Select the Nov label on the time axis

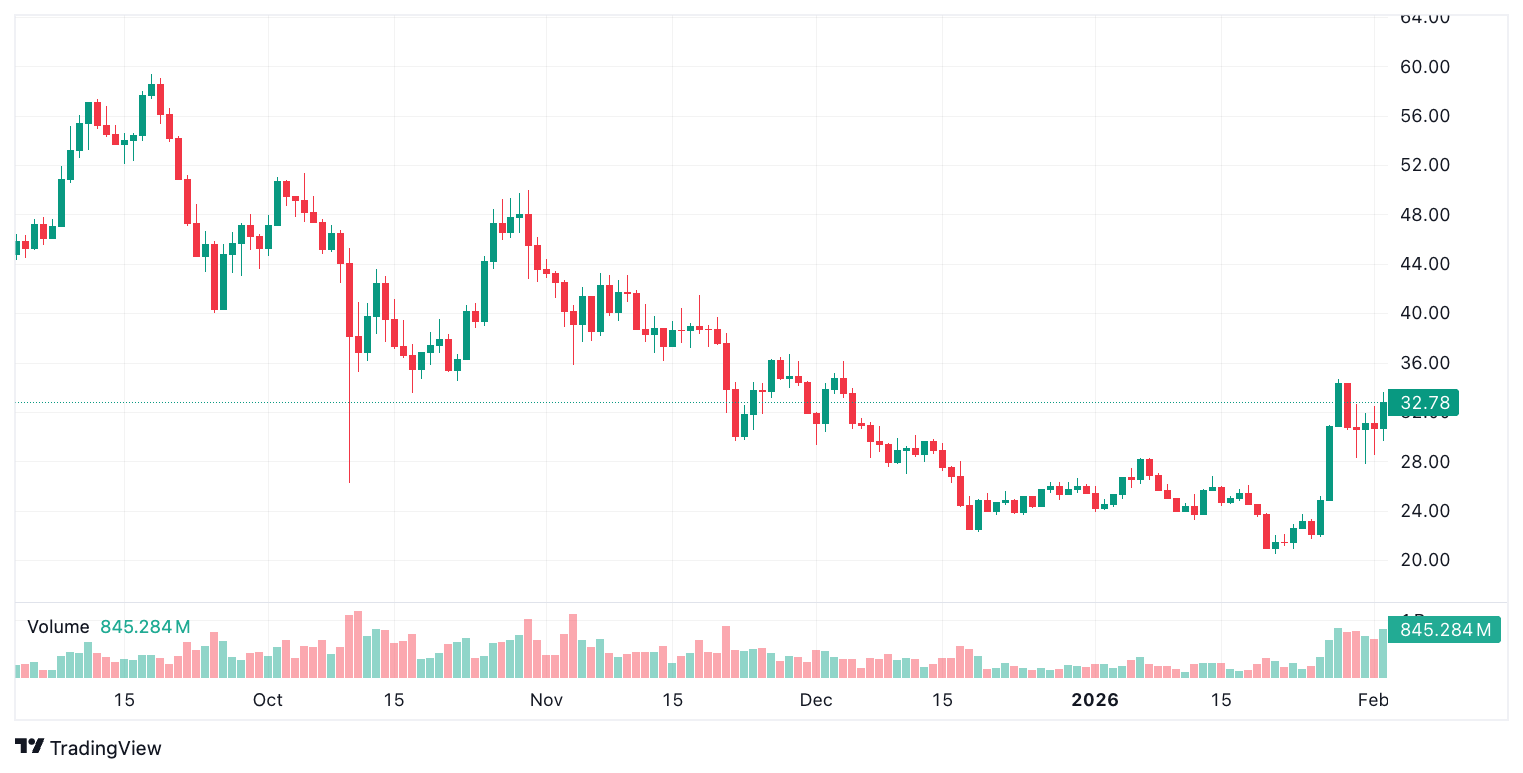point(546,700)
